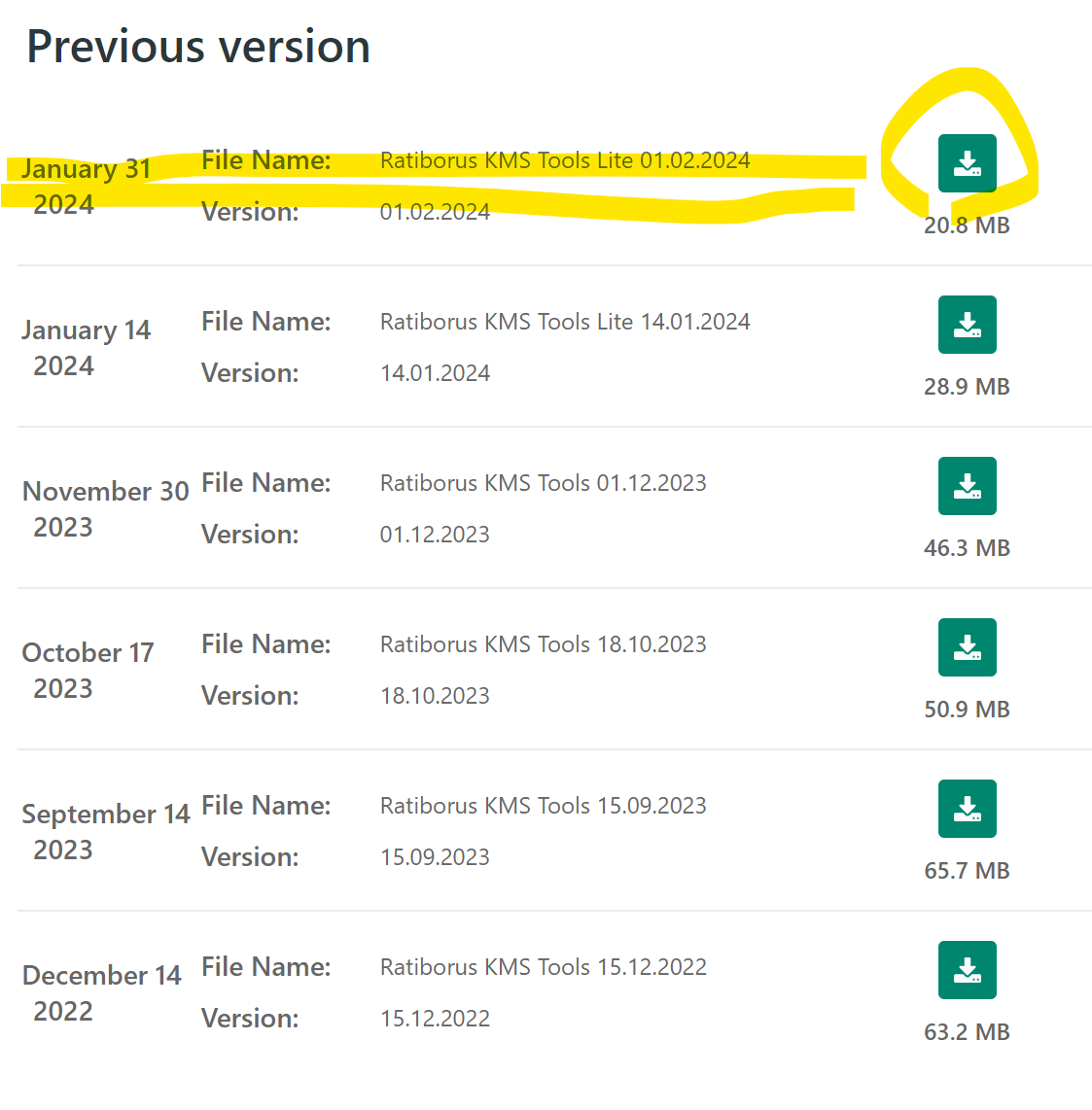The width and height of the screenshot is (1092, 1110).
Task: Click the 'January 14 2024' date
Action: (86, 348)
